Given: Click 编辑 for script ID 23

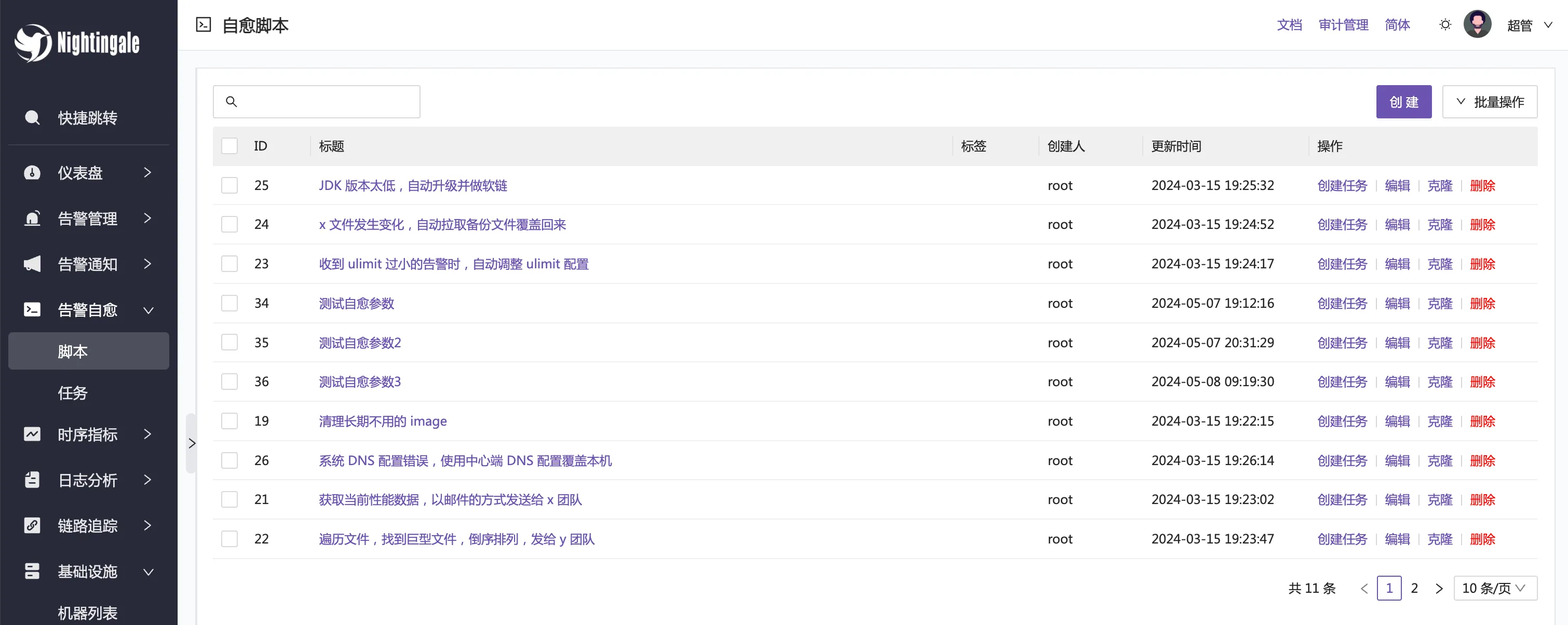Looking at the screenshot, I should pos(1397,264).
